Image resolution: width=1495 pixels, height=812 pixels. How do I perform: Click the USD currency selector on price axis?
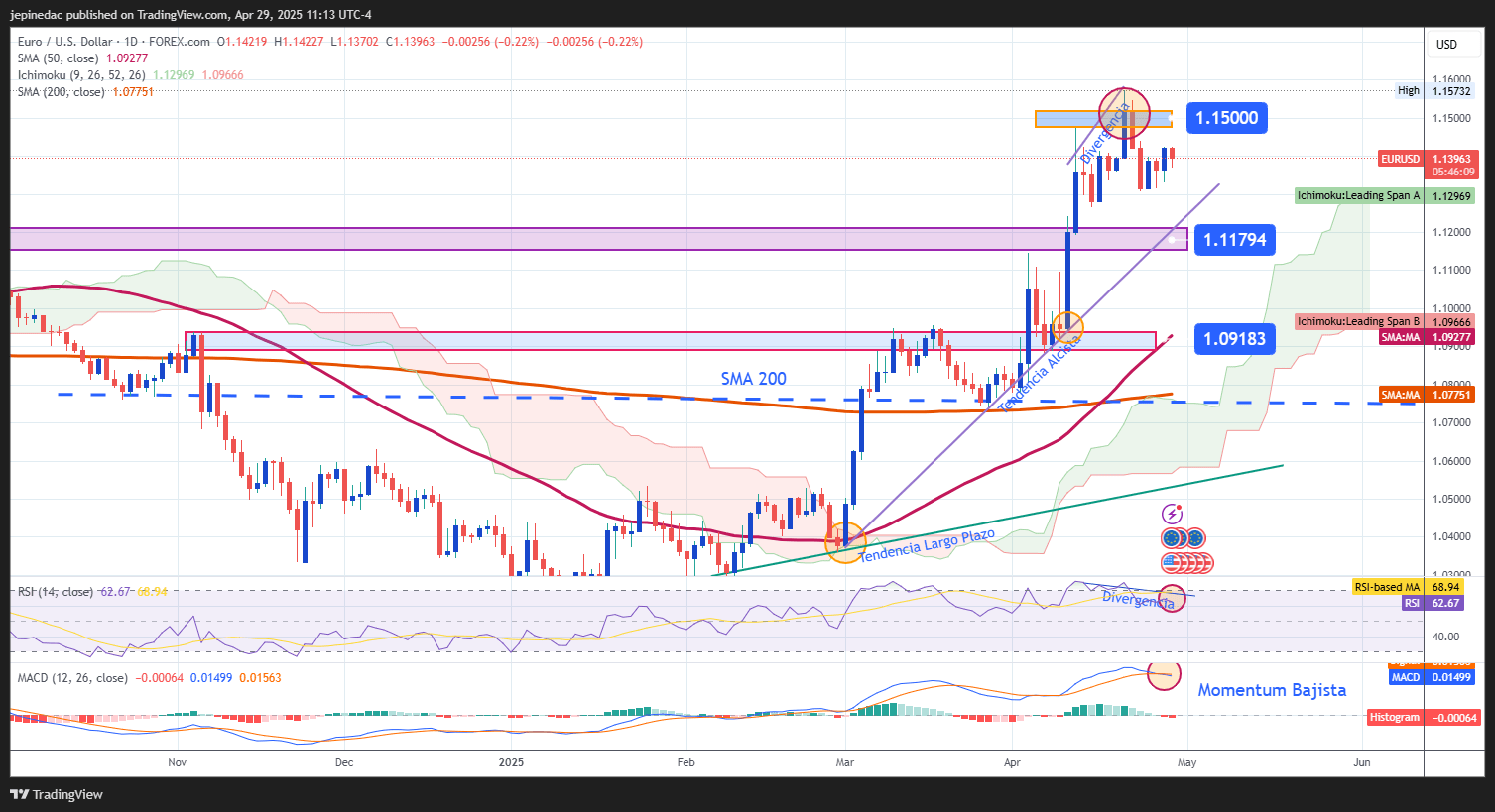1446,44
